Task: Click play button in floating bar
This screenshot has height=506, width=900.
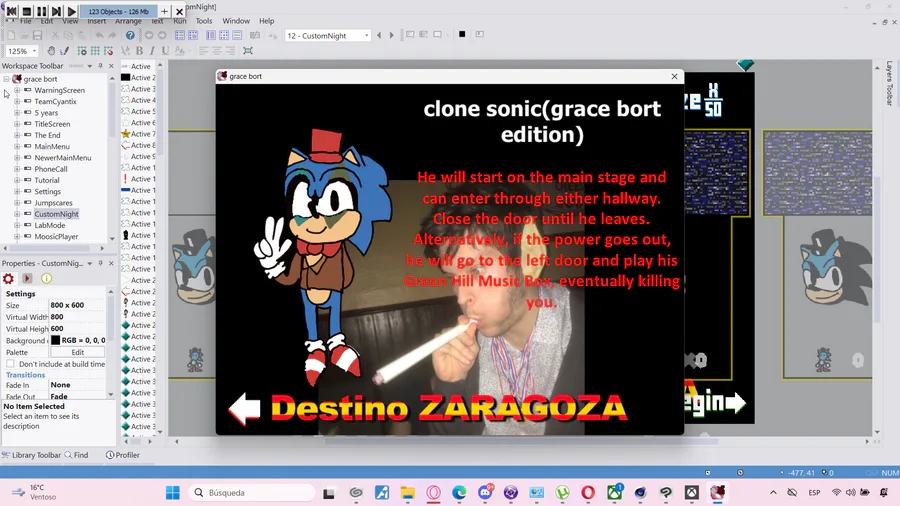Action: coord(71,11)
